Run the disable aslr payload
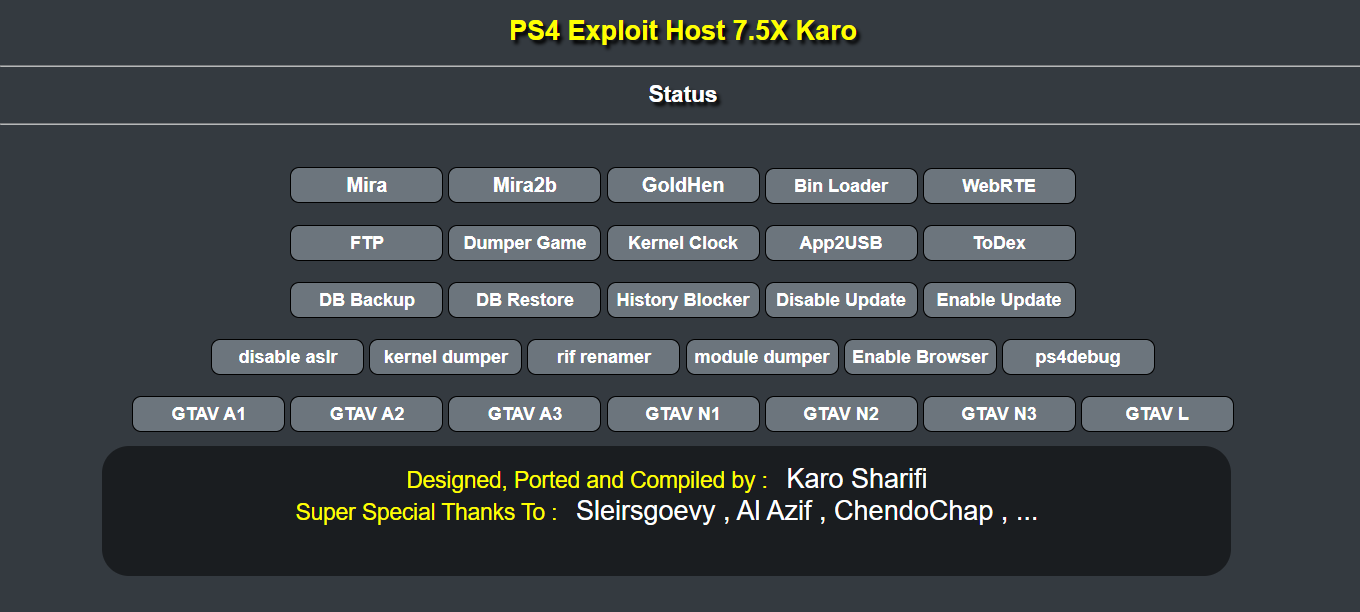This screenshot has height=612, width=1360. (x=287, y=356)
